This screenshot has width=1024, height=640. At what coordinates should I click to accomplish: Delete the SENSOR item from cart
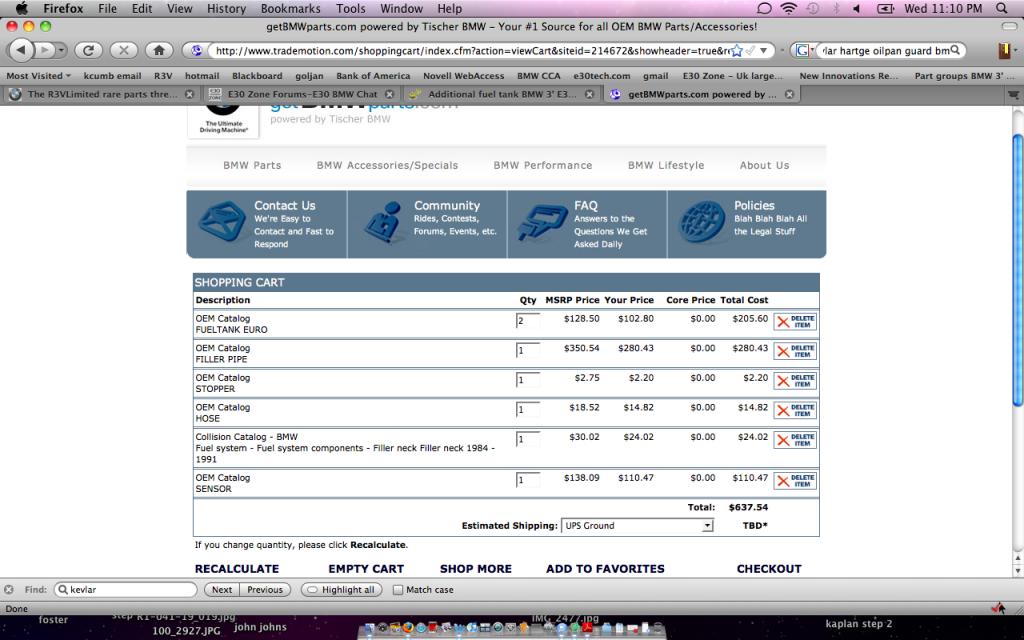click(x=795, y=481)
